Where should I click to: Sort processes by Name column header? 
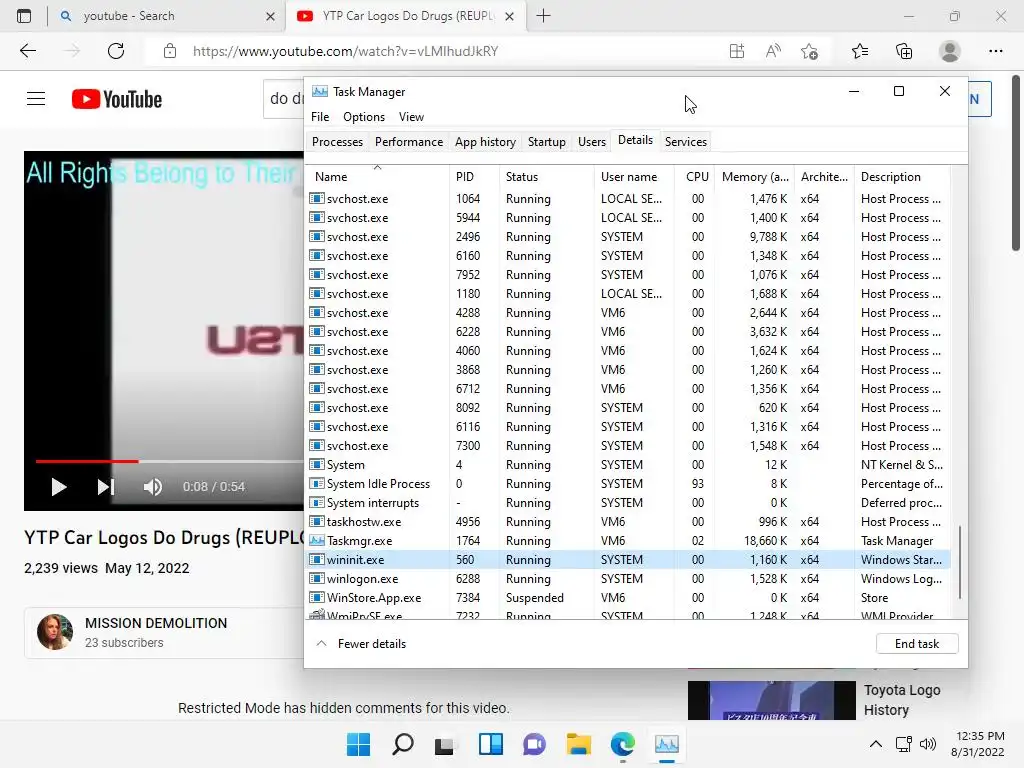(x=377, y=176)
